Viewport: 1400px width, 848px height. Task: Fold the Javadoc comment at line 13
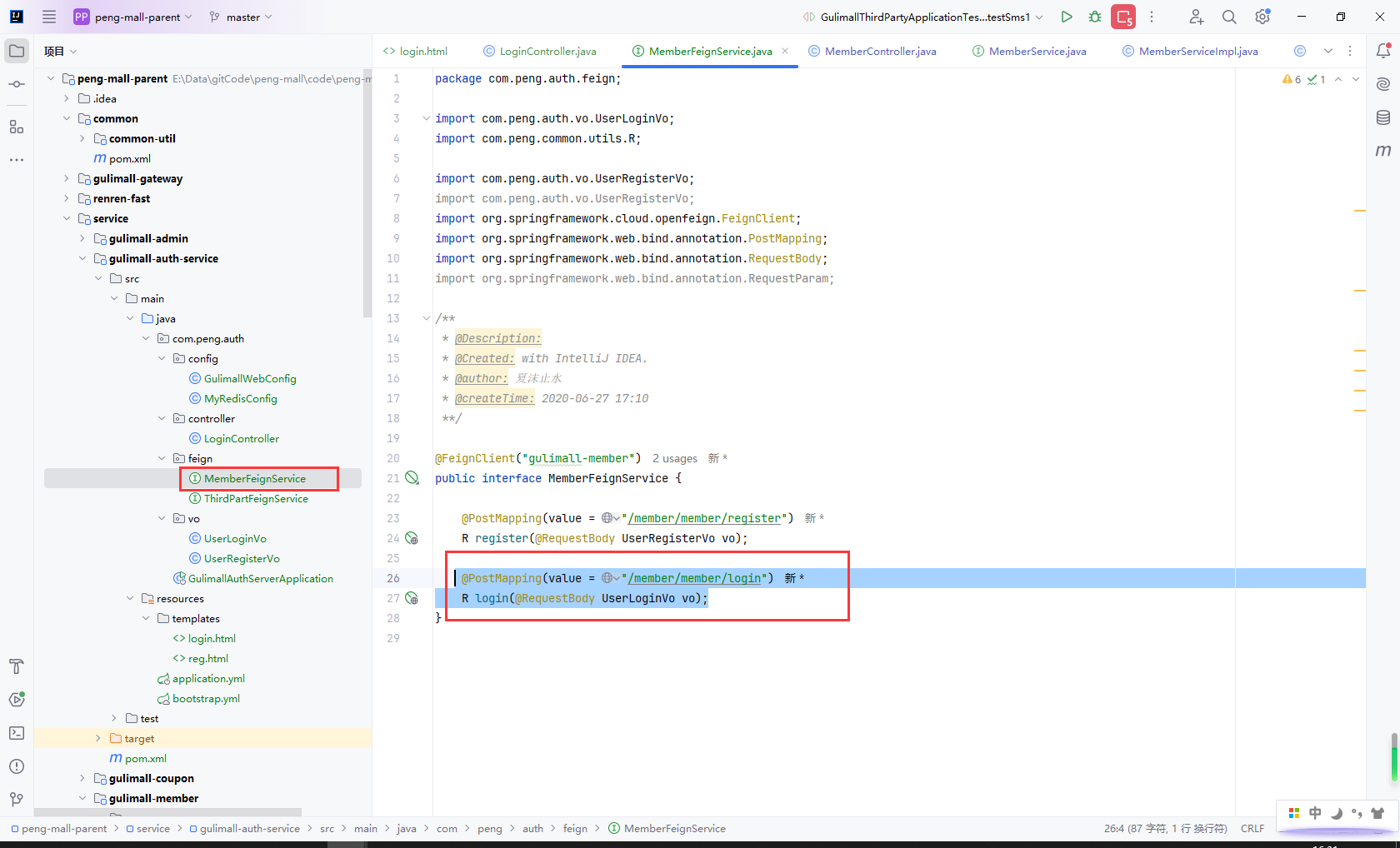click(x=427, y=318)
